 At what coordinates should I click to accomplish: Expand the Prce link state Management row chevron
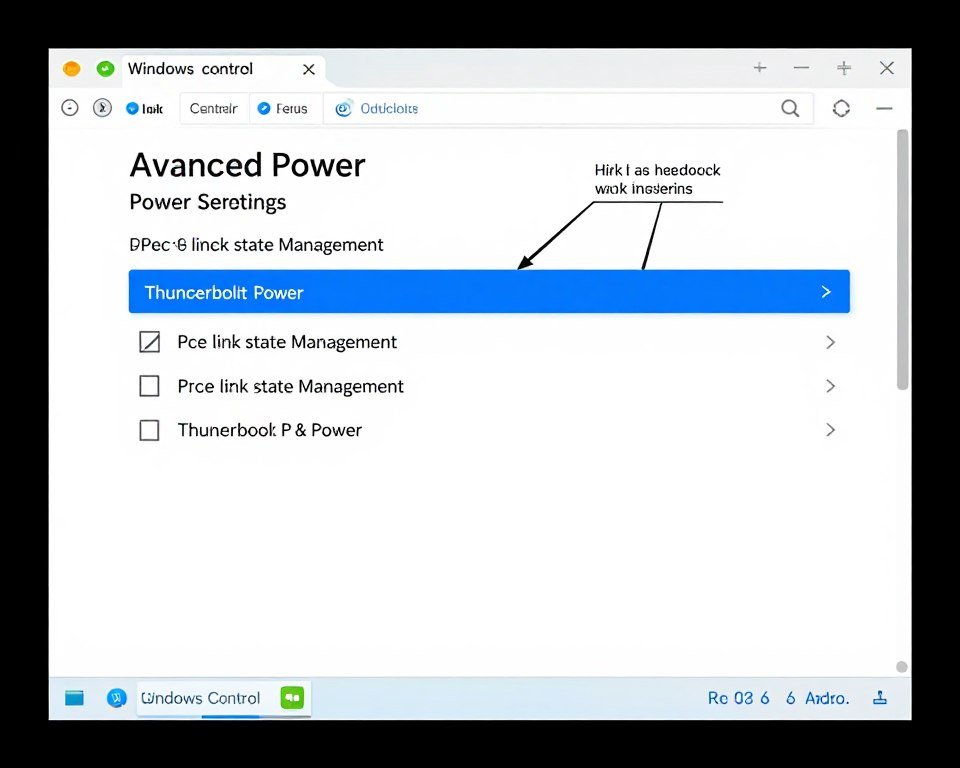pos(830,386)
